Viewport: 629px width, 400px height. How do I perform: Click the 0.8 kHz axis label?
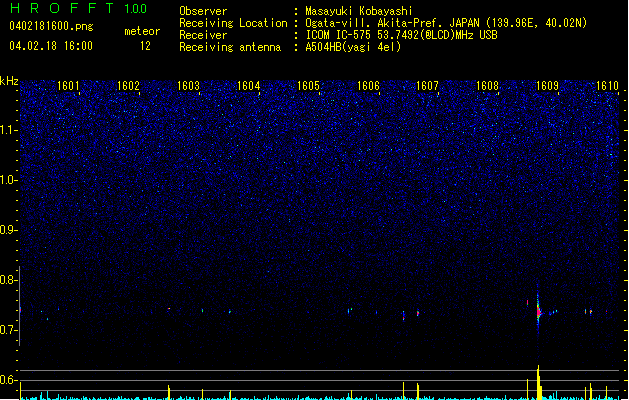pos(9,280)
